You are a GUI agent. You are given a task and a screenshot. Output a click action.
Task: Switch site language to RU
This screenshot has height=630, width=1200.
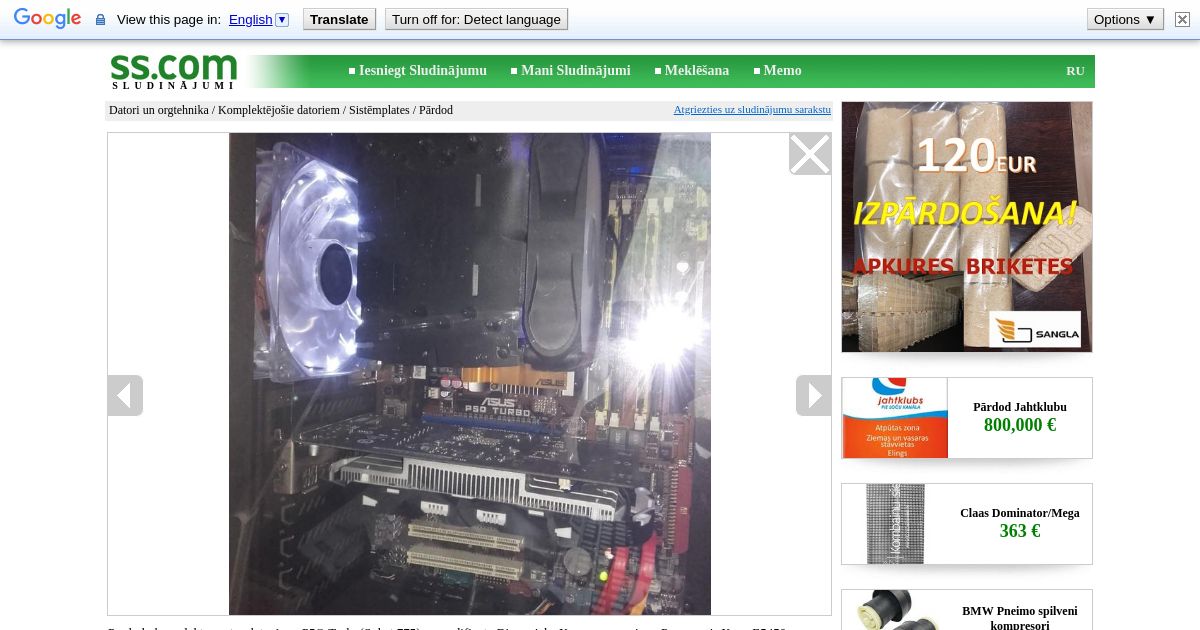1075,70
